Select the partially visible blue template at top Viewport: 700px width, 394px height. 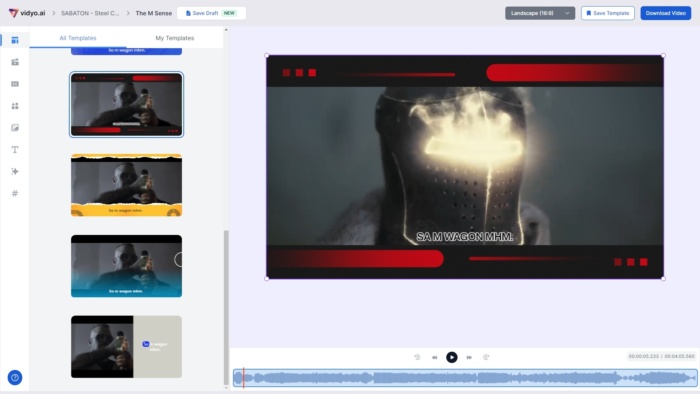point(126,51)
